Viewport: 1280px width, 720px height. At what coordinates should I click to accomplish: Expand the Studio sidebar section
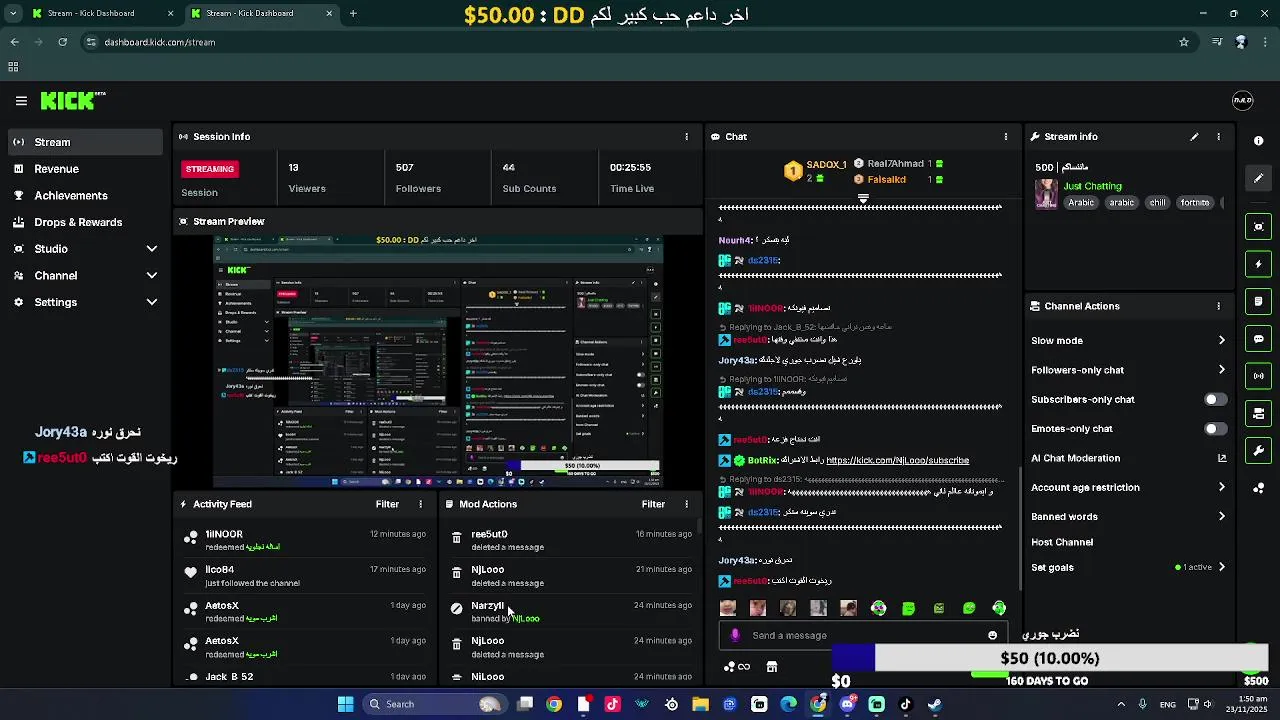(152, 249)
